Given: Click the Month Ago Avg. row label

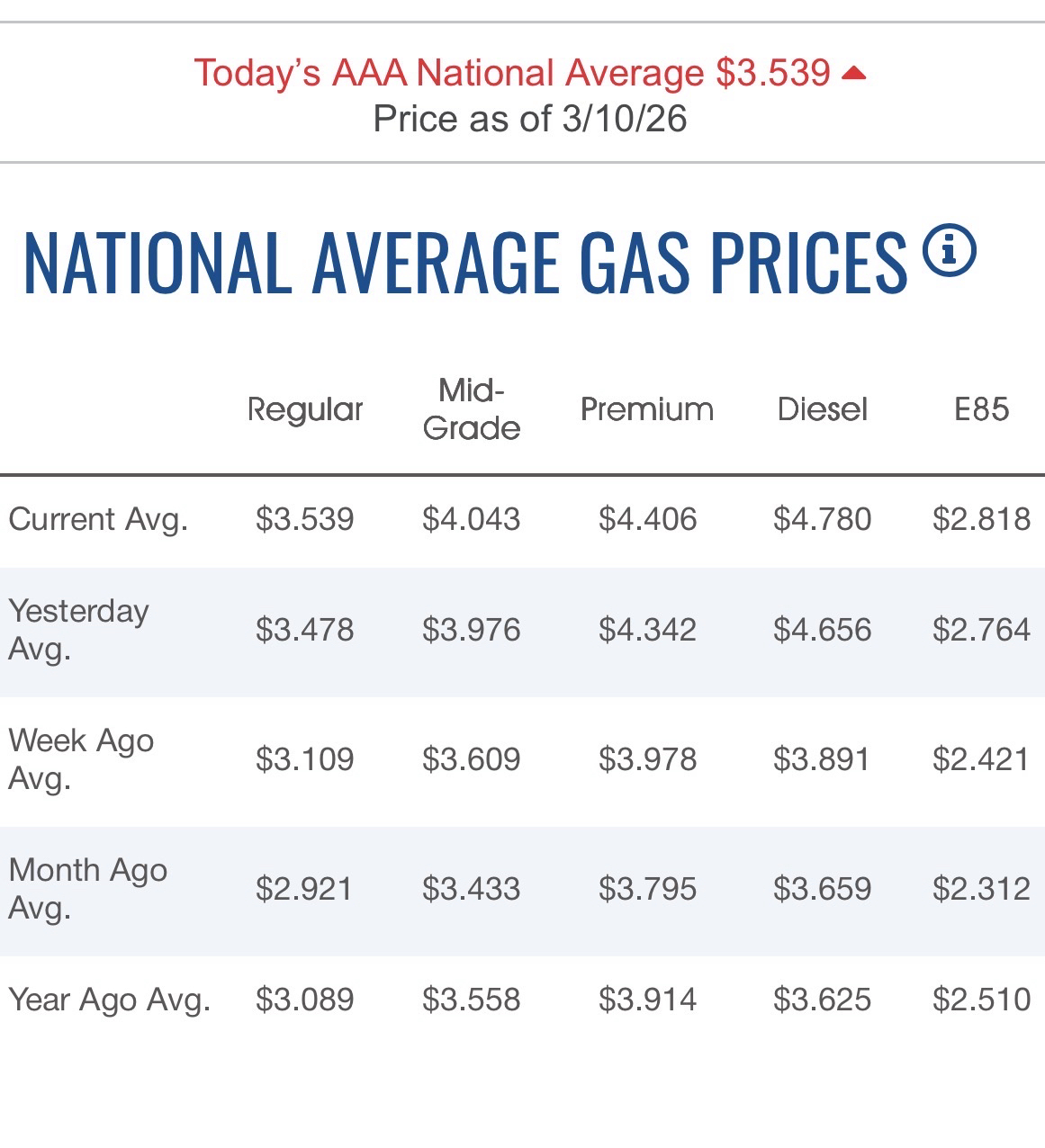Looking at the screenshot, I should point(87,889).
